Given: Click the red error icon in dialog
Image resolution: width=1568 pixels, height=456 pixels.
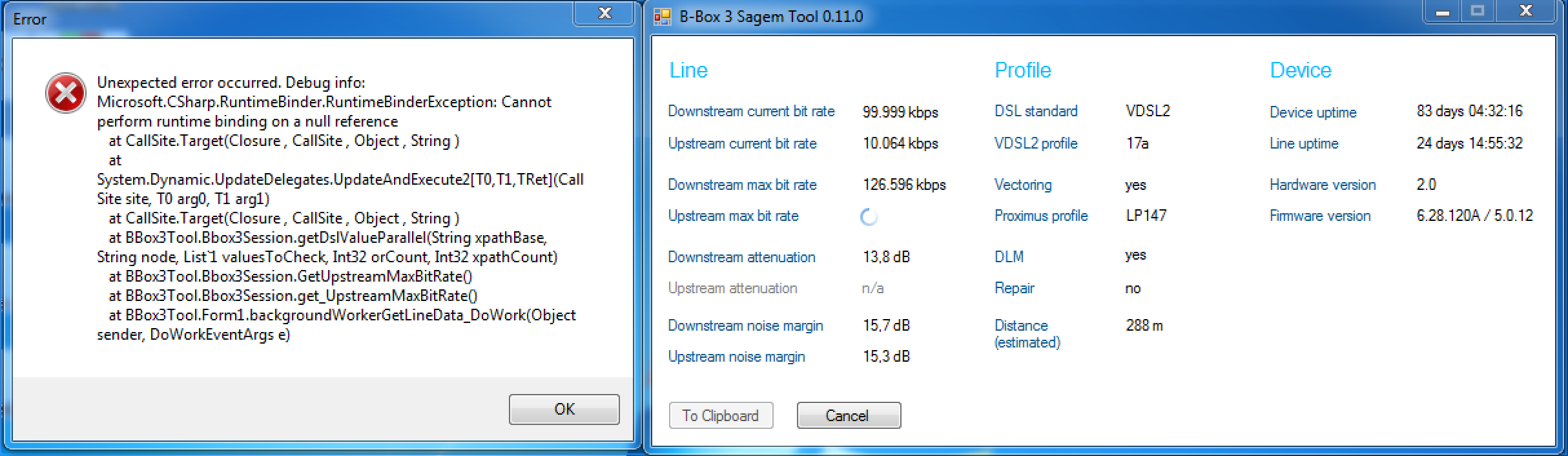Looking at the screenshot, I should click(65, 94).
